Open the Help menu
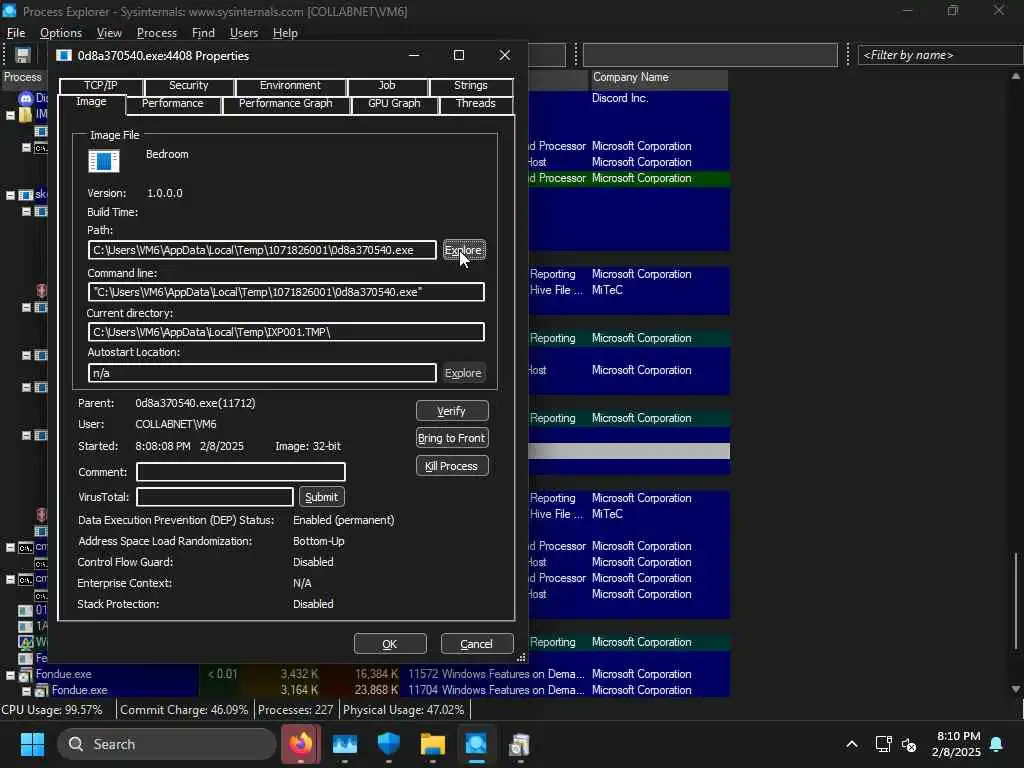1024x768 pixels. point(285,33)
